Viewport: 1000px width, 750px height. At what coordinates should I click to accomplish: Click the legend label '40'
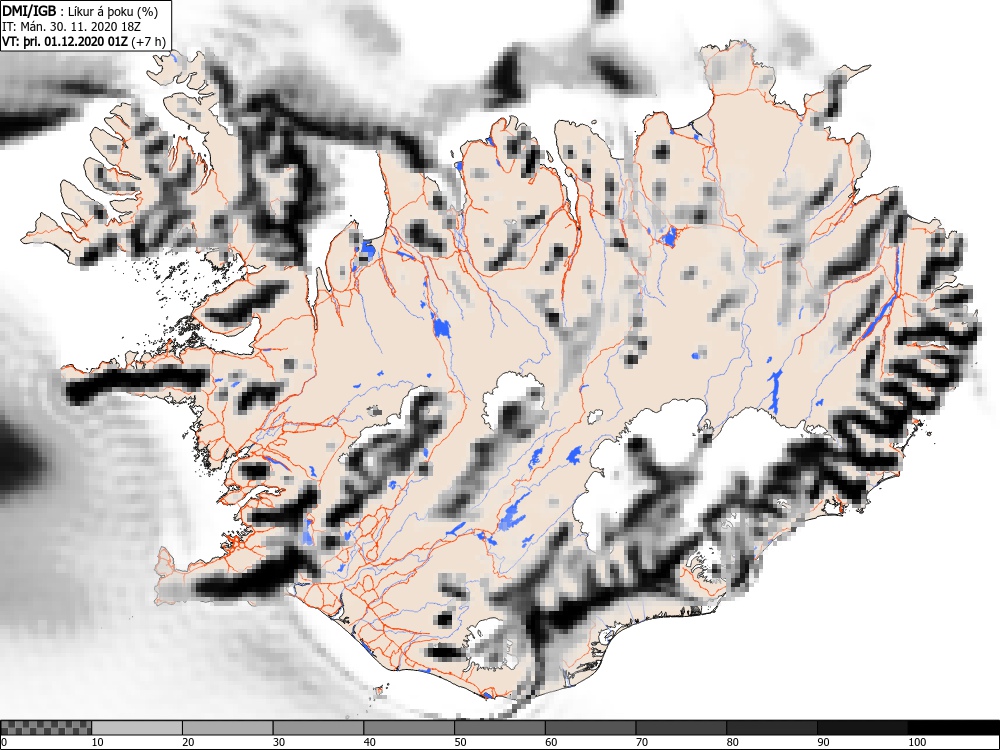click(369, 742)
